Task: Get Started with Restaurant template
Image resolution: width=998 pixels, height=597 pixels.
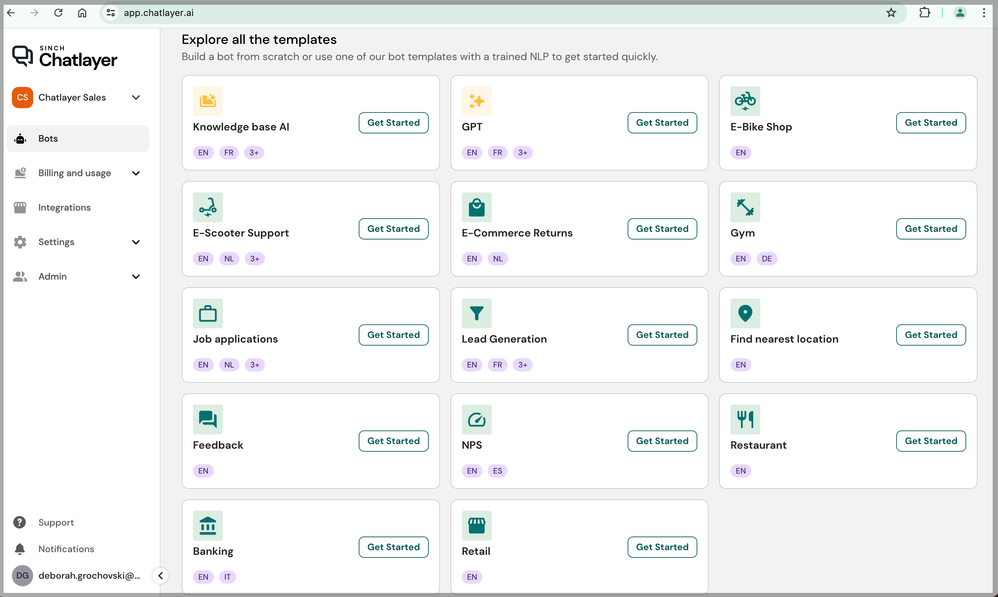Action: [x=931, y=441]
